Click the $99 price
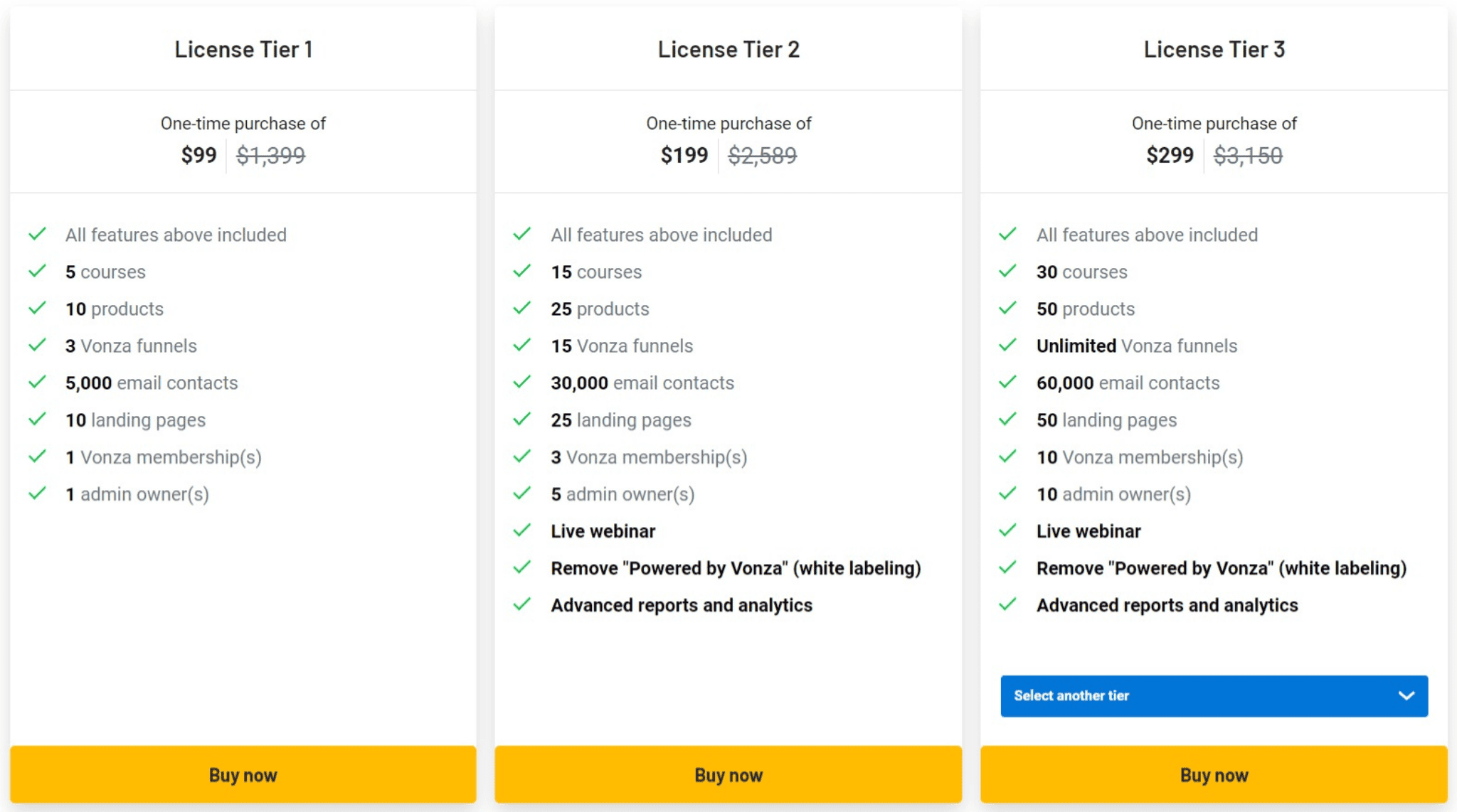The image size is (1457, 812). coord(198,155)
